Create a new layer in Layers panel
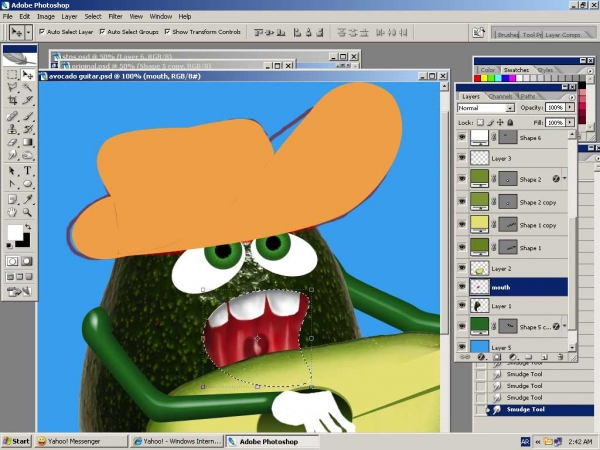The image size is (600, 450). 544,357
